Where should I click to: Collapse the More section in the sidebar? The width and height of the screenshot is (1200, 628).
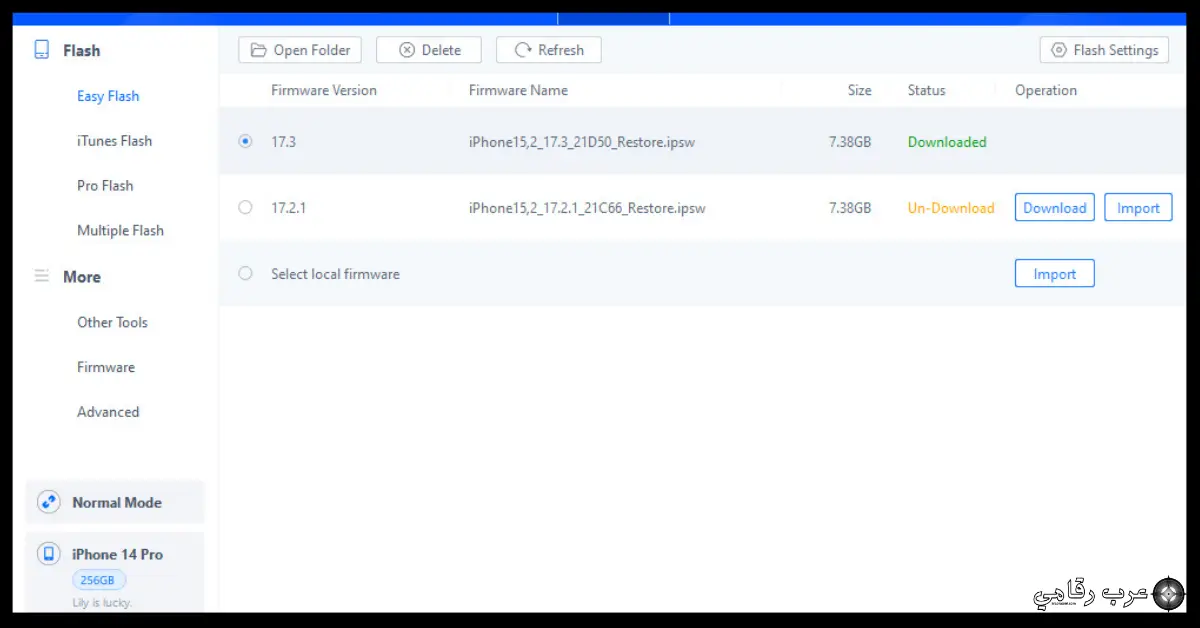point(82,276)
